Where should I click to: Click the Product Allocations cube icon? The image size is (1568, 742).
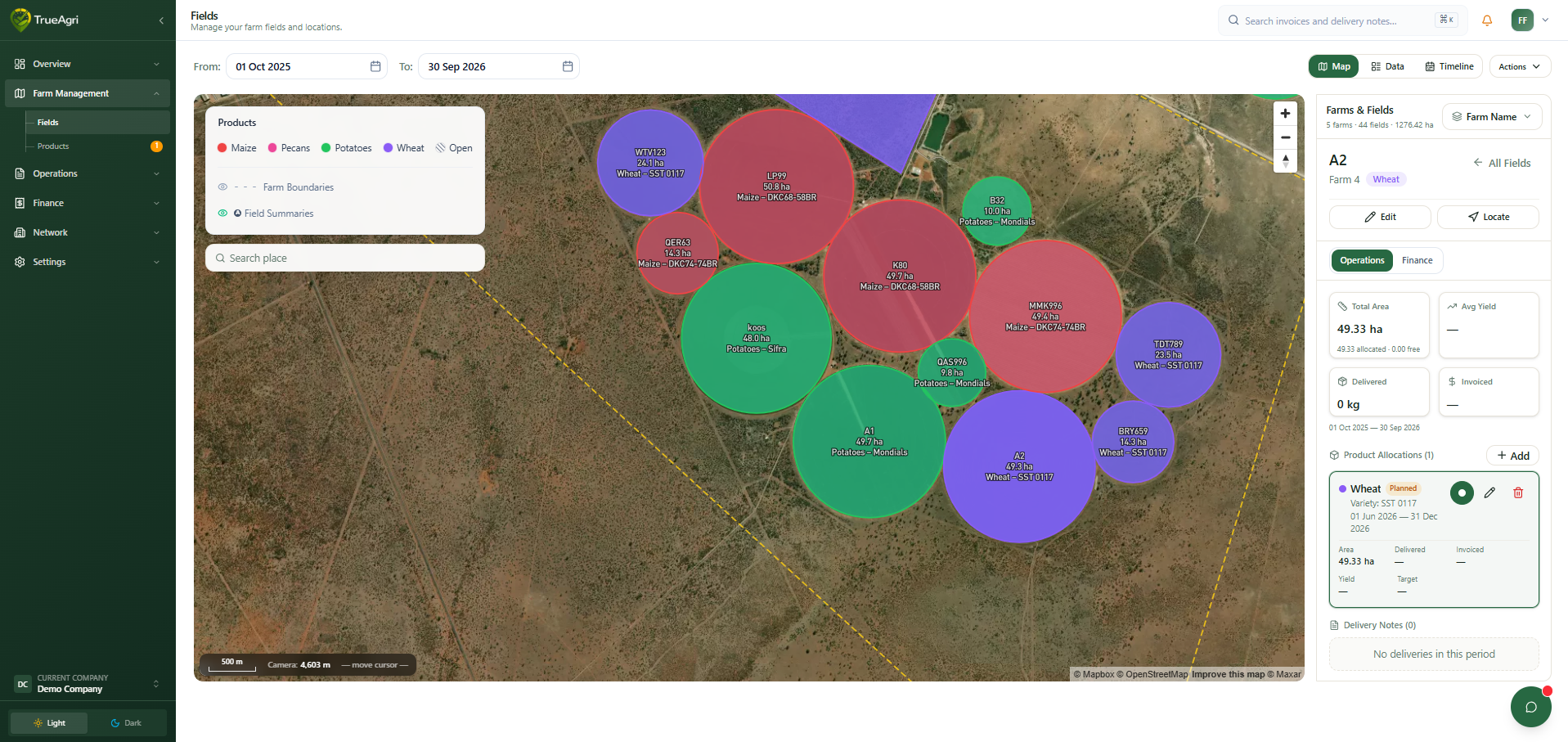[1334, 455]
